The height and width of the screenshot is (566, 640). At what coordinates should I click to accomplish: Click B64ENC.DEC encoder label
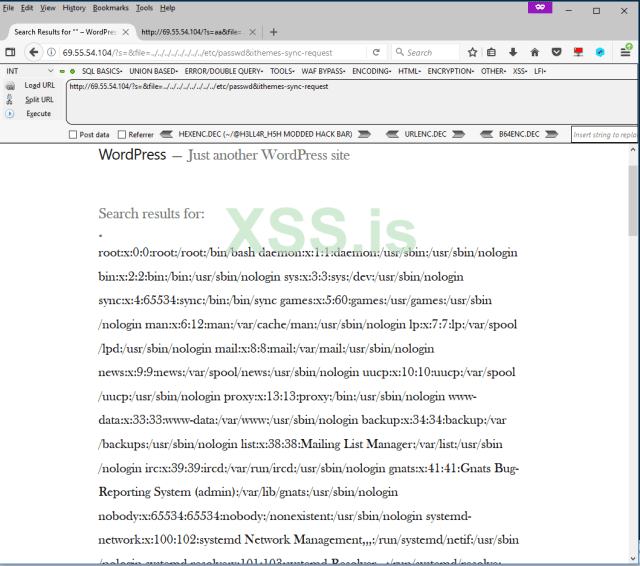pos(519,134)
